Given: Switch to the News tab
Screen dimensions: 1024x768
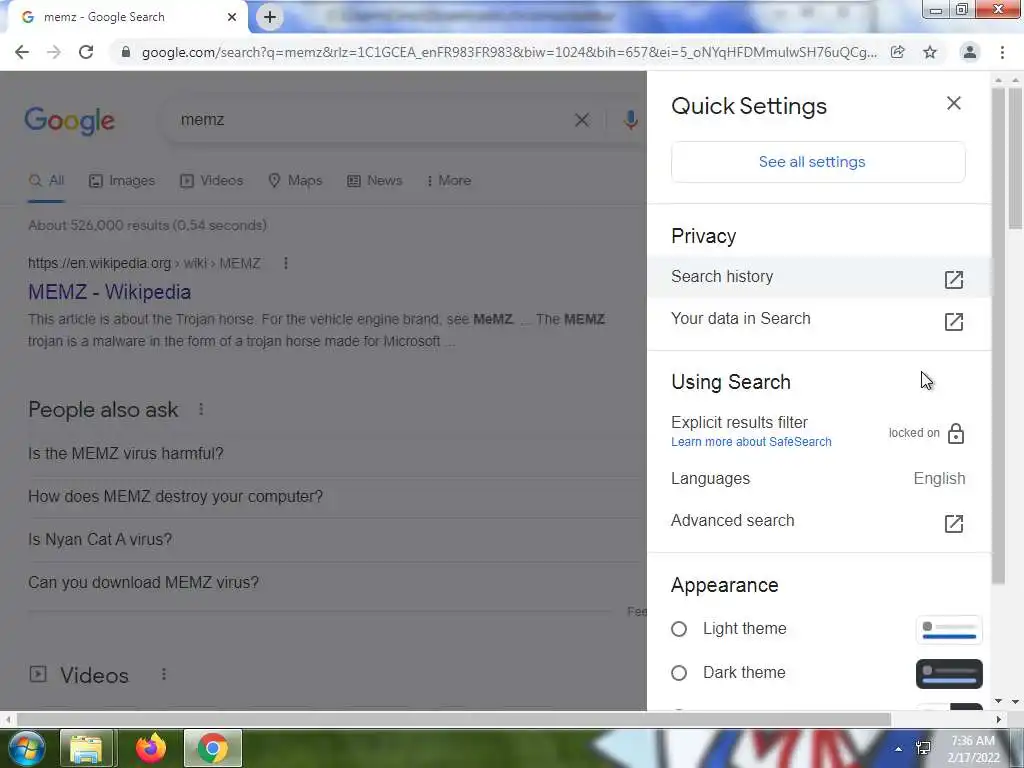Looking at the screenshot, I should 374,181.
